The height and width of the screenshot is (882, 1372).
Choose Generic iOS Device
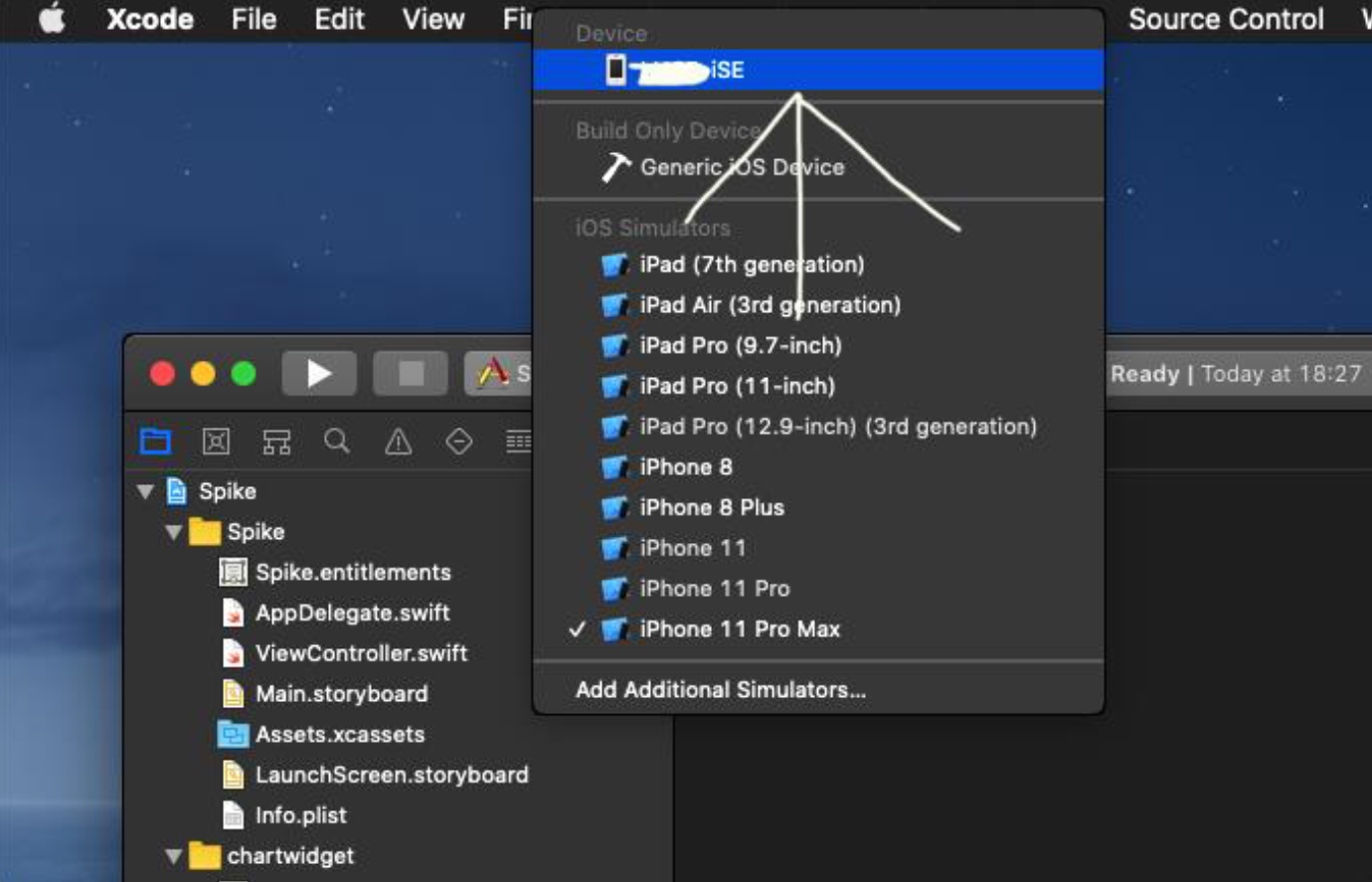pyautogui.click(x=818, y=167)
